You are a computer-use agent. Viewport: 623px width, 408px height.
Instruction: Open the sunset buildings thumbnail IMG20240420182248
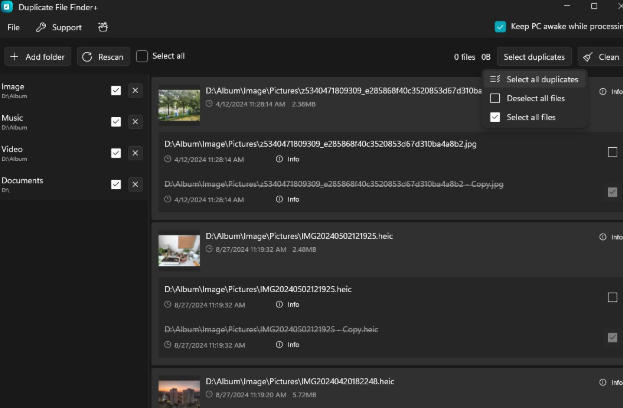[179, 393]
